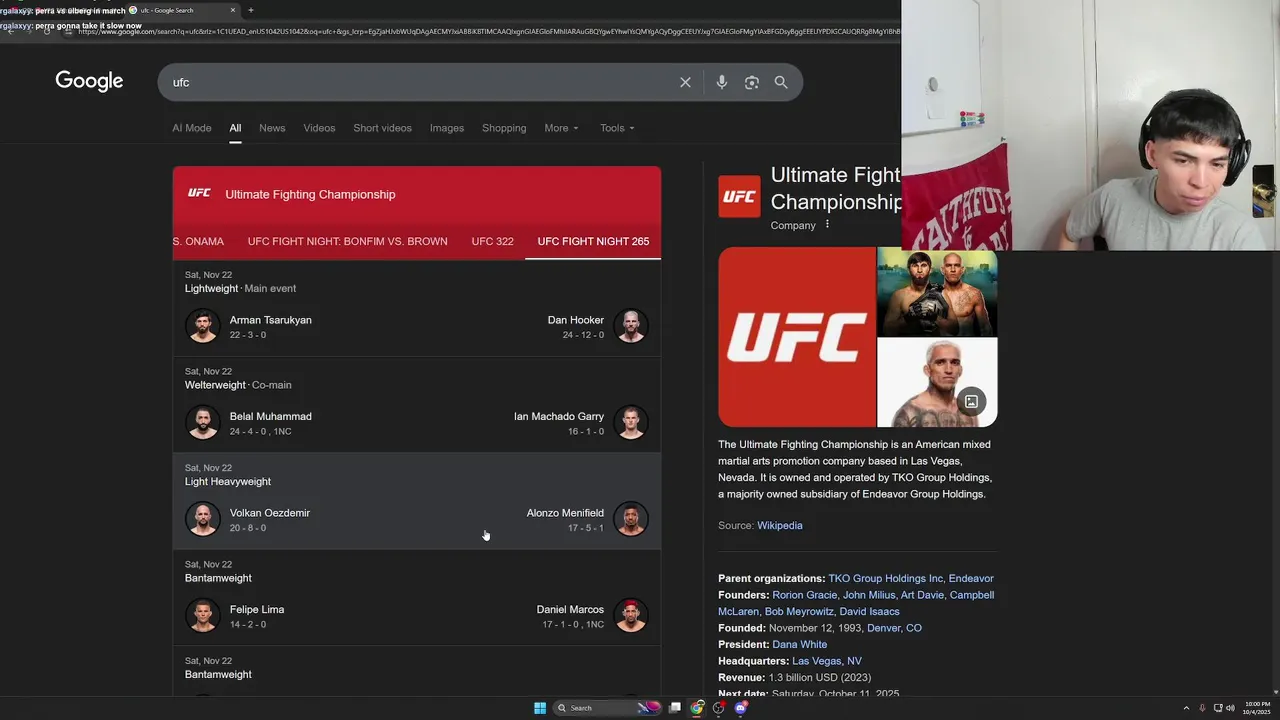Click the Google logo
The width and height of the screenshot is (1280, 720).
click(x=89, y=81)
